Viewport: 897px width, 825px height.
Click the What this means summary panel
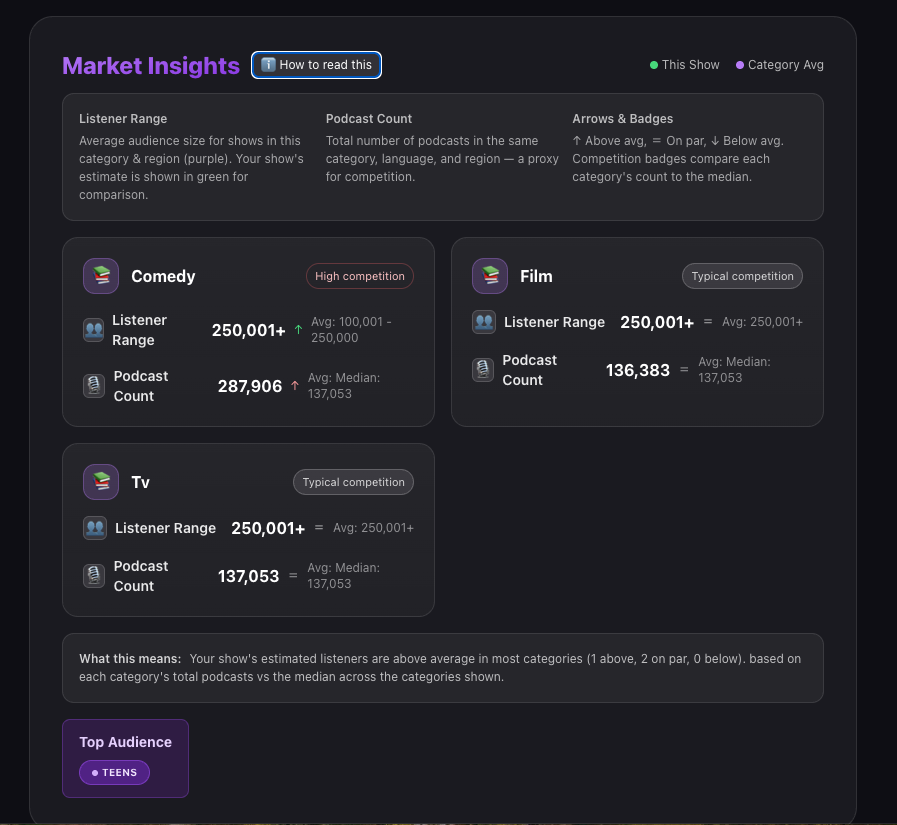(443, 667)
